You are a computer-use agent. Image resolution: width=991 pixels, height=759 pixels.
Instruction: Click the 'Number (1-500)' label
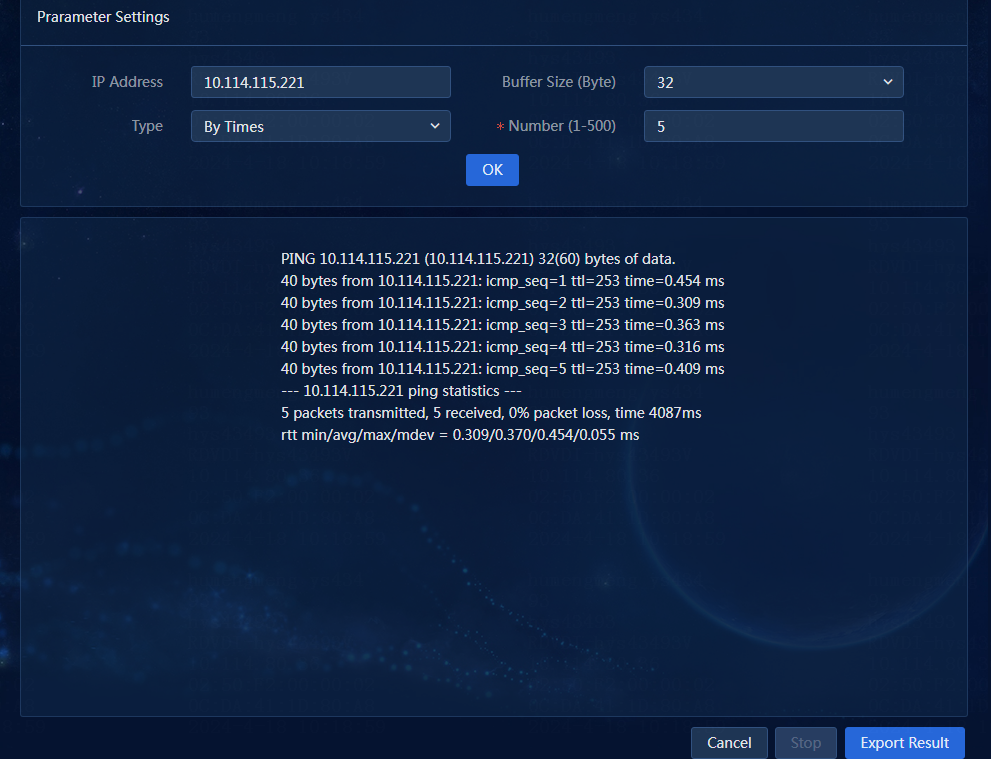tap(562, 126)
